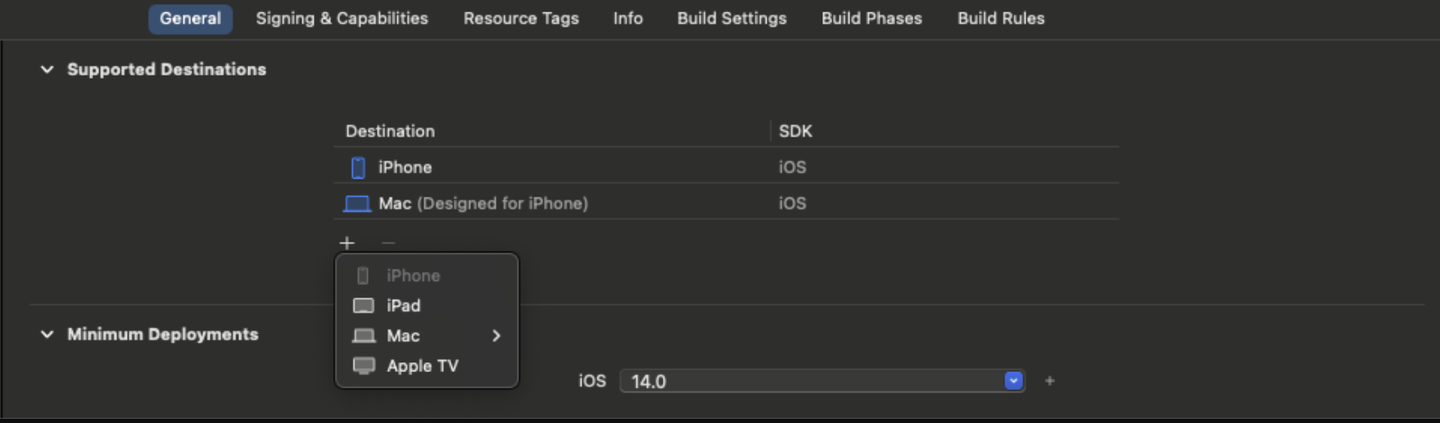Choose iPad from the destination menu

coord(404,306)
